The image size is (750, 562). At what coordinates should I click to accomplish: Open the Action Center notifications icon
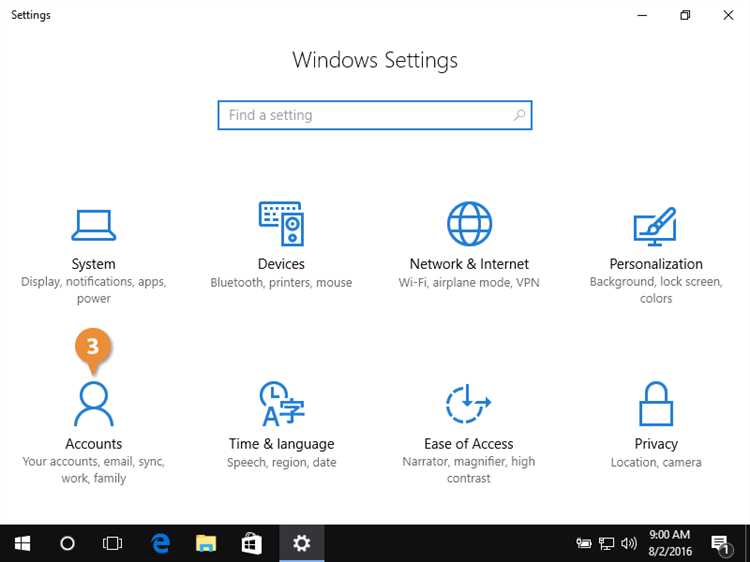pyautogui.click(x=720, y=544)
